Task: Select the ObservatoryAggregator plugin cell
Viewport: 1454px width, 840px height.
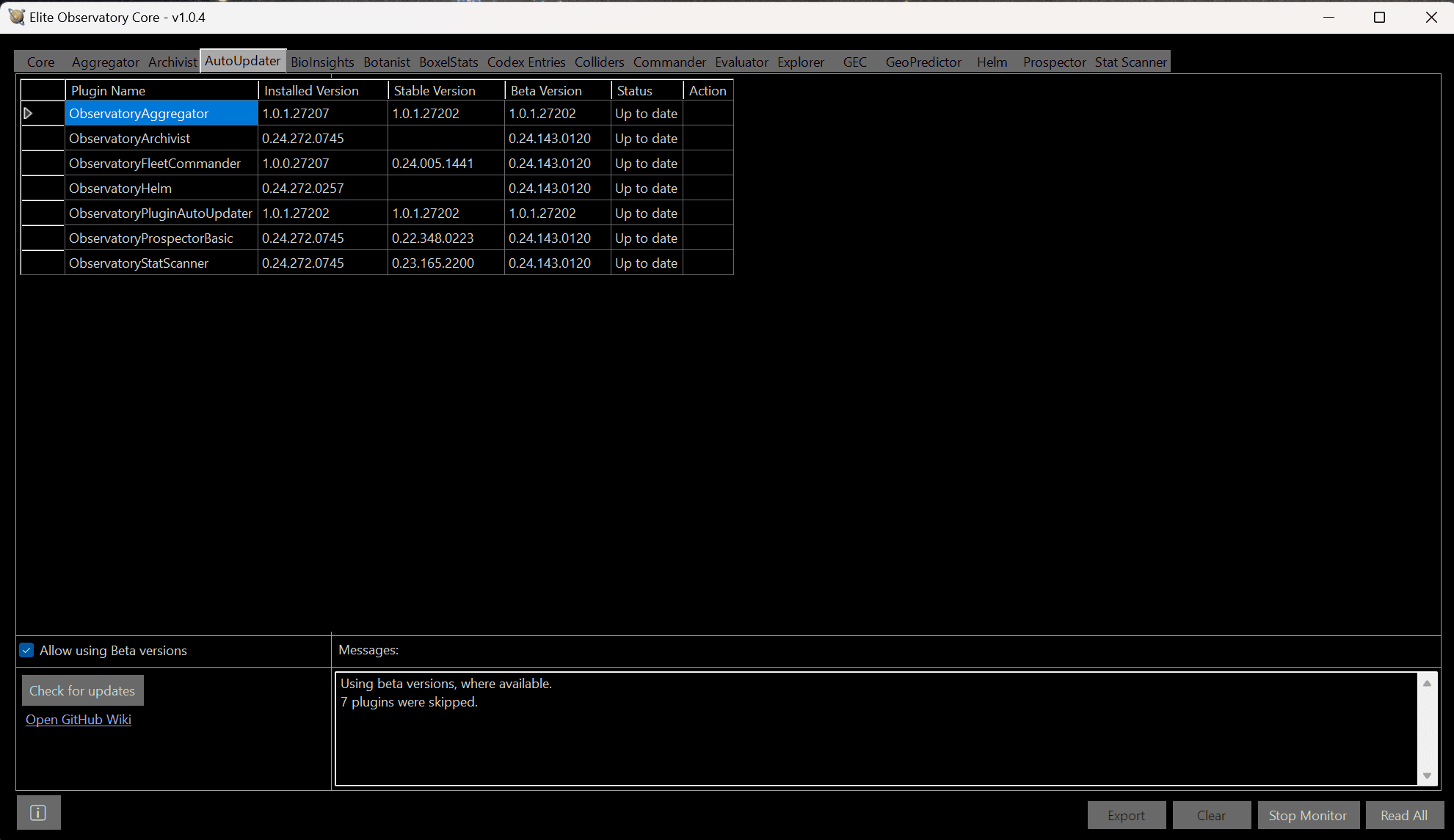Action: tap(161, 114)
